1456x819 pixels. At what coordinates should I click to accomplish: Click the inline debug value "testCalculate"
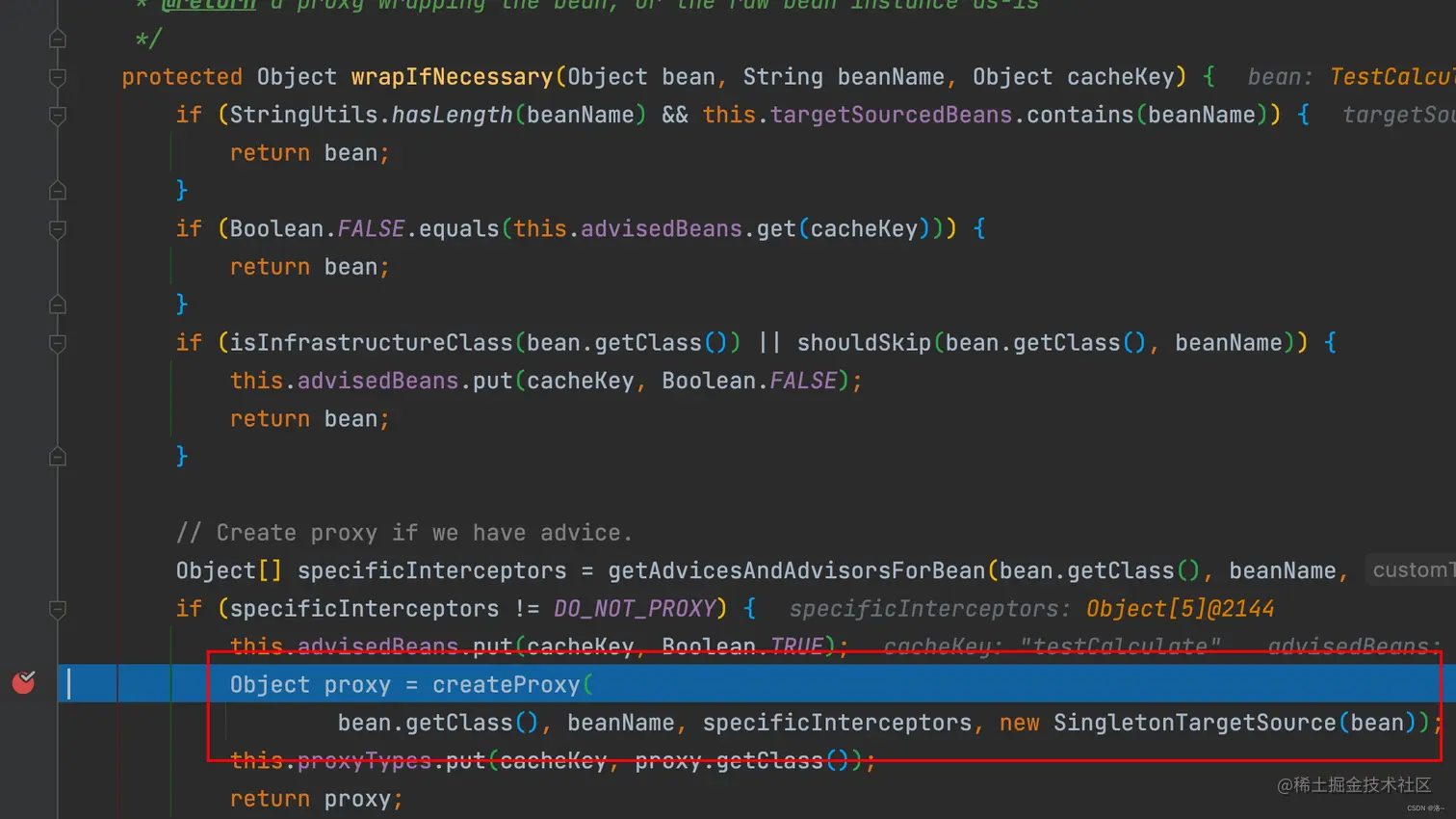(1120, 647)
